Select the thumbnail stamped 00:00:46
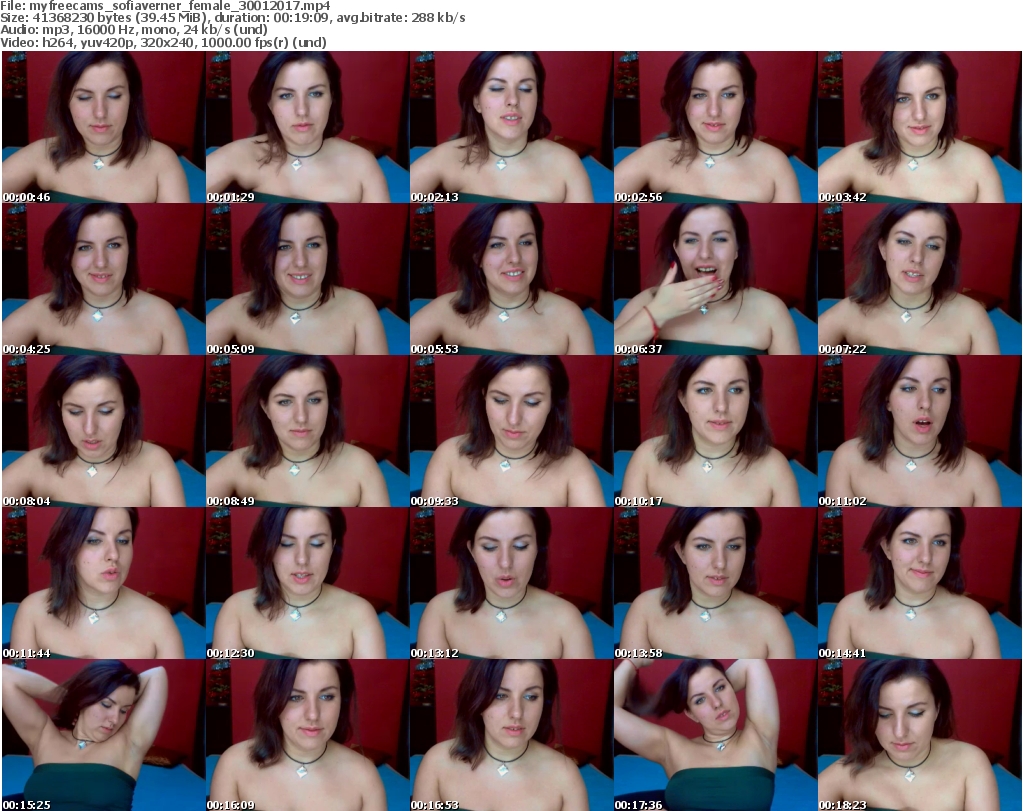1024x811 pixels. point(103,127)
